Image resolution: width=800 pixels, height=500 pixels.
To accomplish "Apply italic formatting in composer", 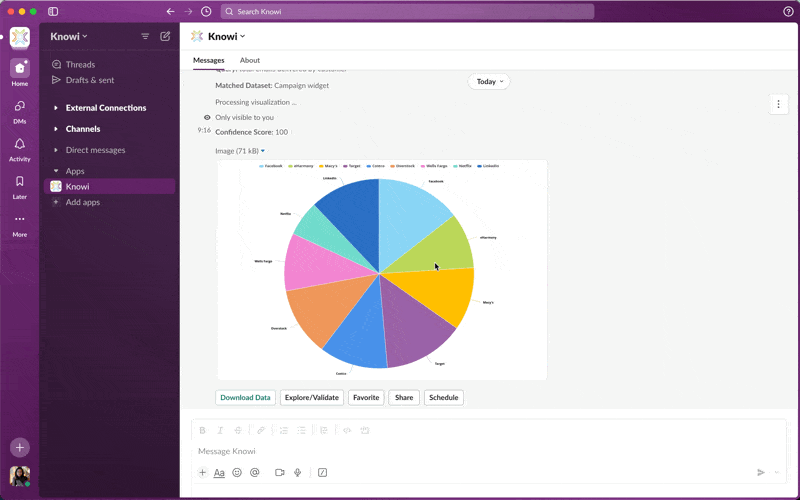I will pyautogui.click(x=220, y=430).
